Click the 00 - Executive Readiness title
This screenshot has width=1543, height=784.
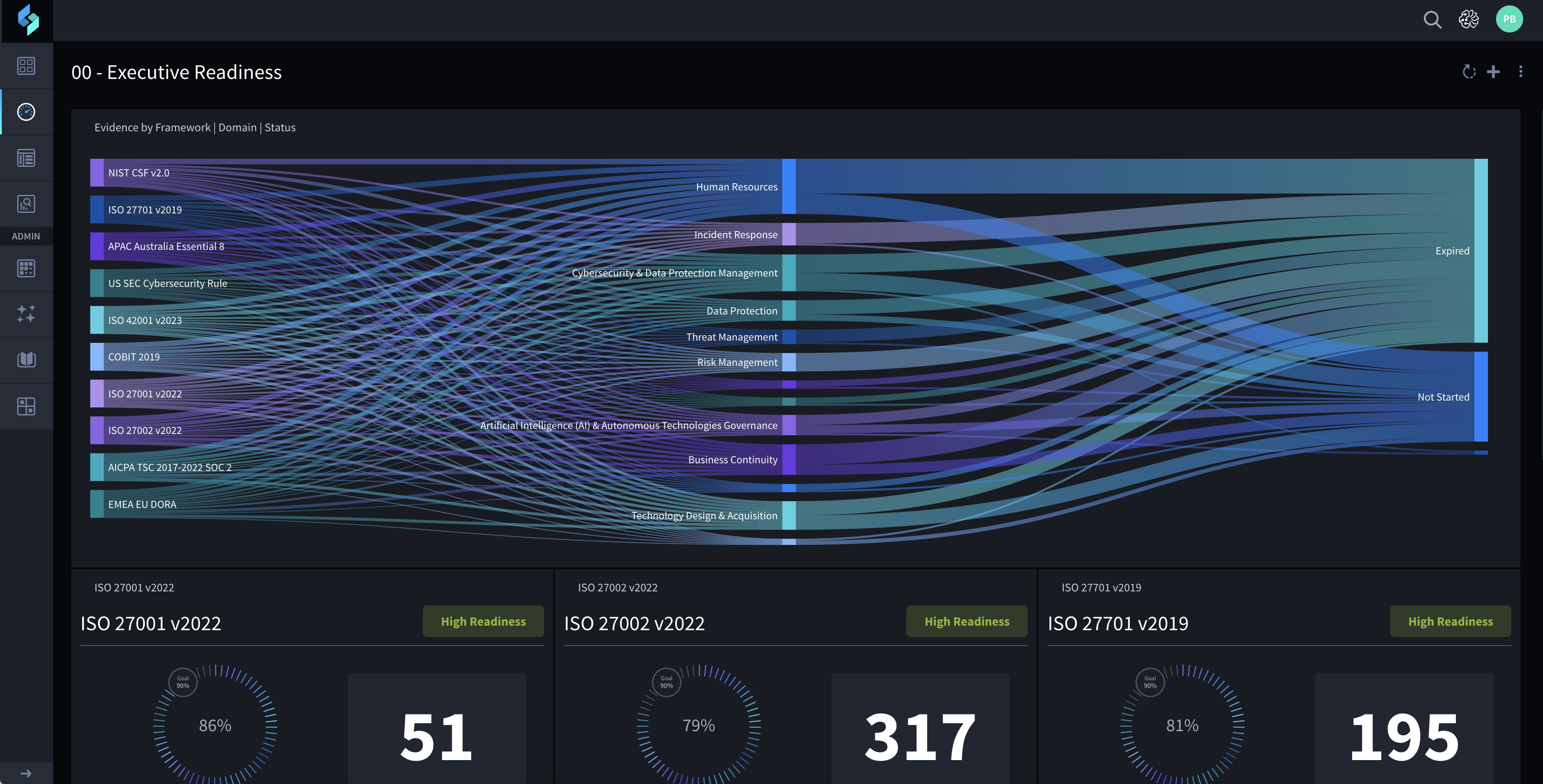(177, 72)
